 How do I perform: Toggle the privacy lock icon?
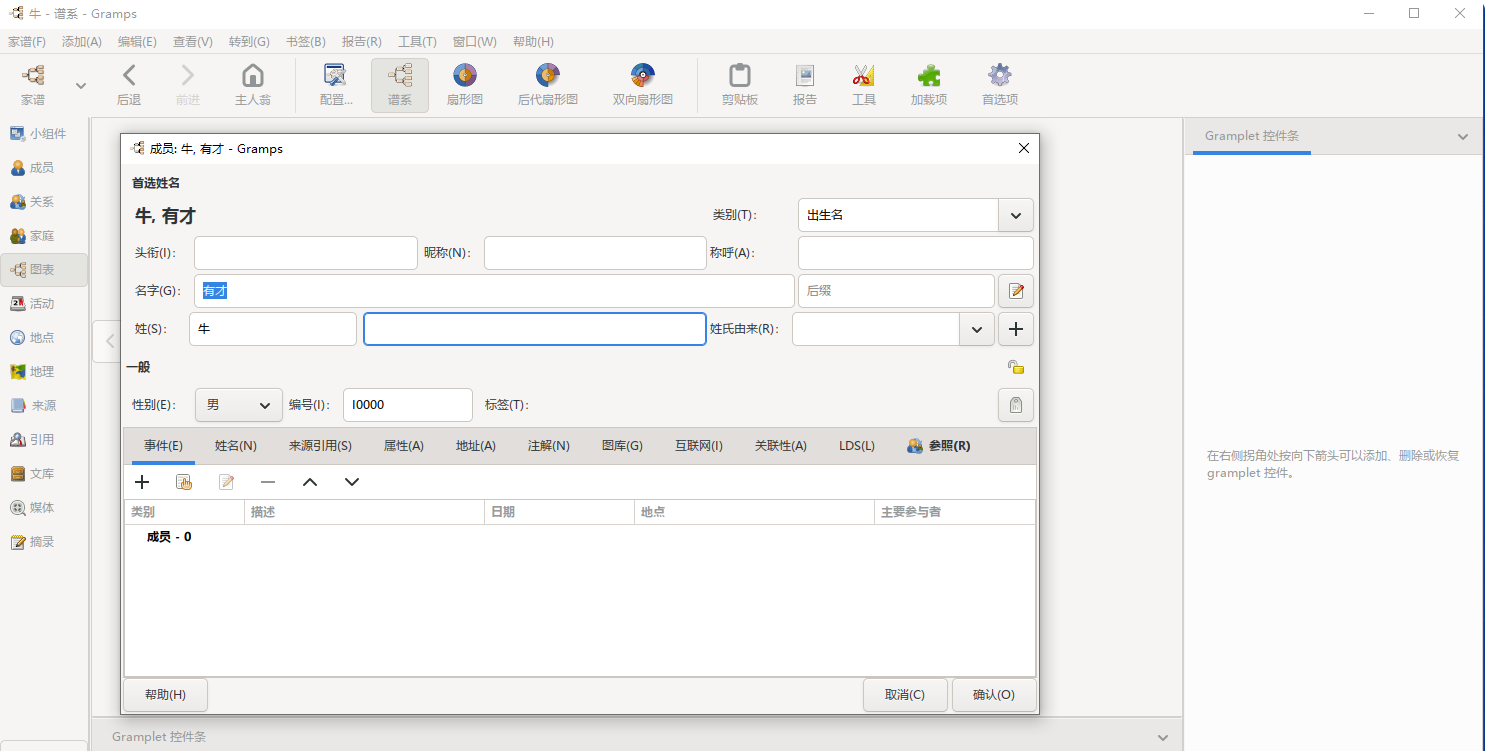click(x=1015, y=367)
